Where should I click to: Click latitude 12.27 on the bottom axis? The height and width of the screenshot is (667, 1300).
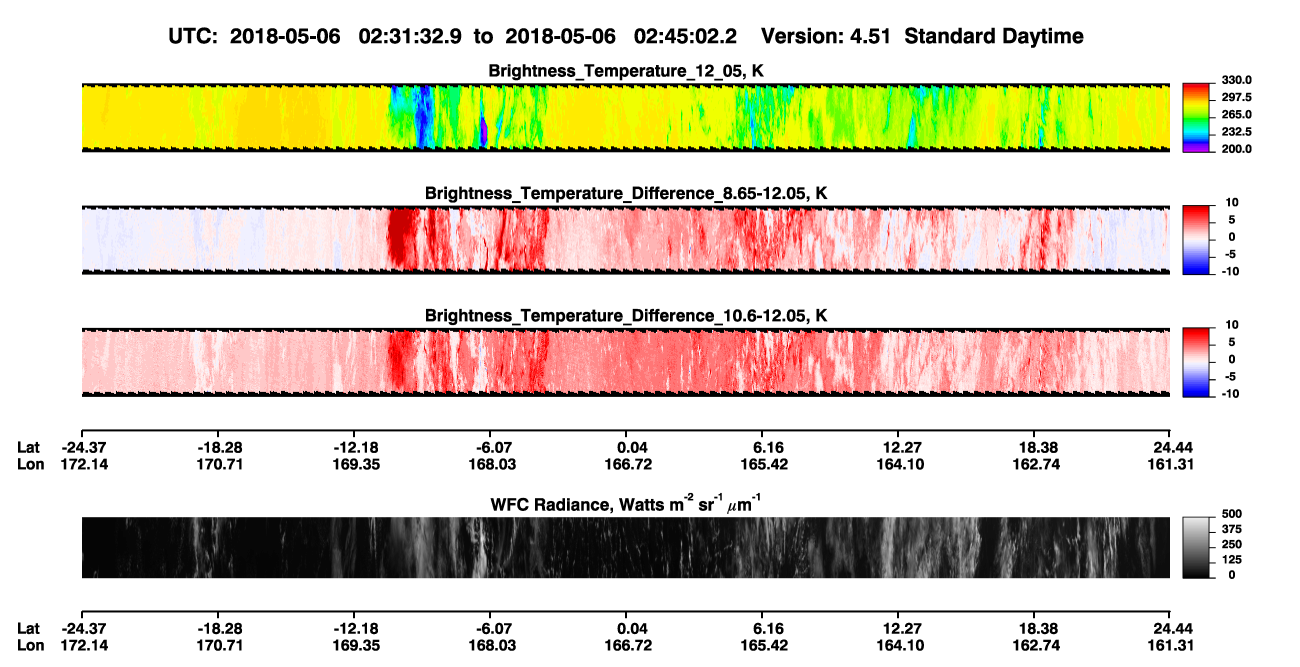pos(901,629)
